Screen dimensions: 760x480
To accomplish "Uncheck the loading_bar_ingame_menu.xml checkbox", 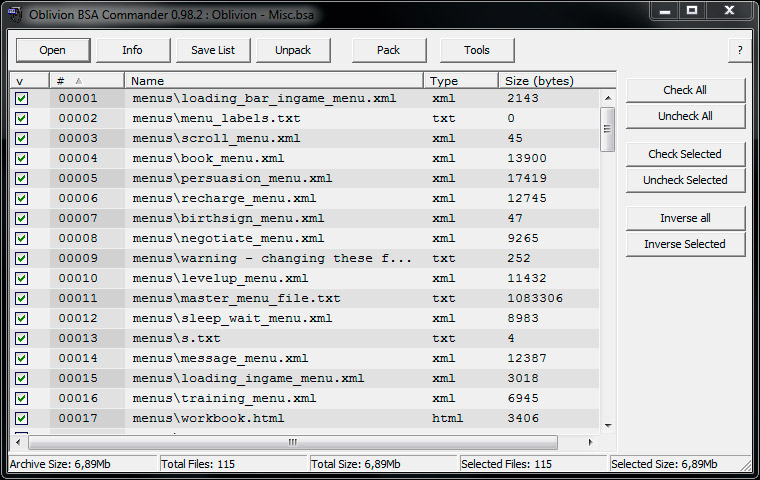I will click(x=22, y=98).
